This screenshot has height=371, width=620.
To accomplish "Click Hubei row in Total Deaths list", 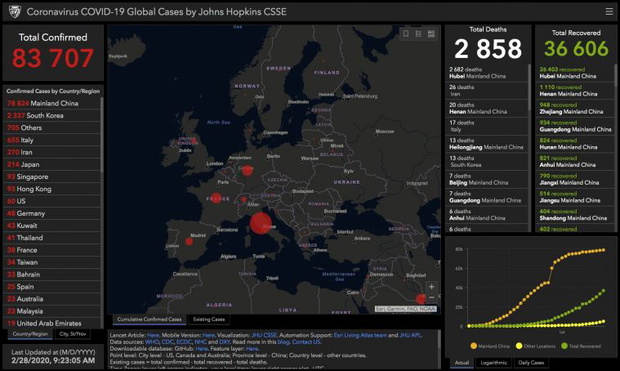I will [x=487, y=73].
